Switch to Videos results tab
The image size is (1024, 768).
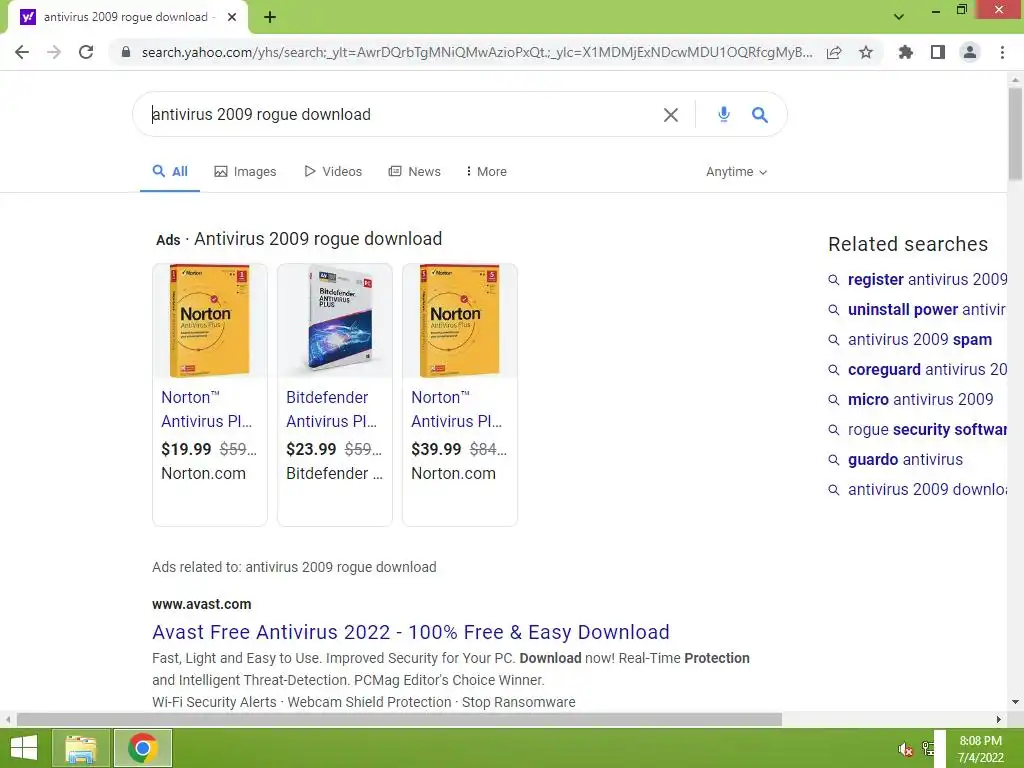click(333, 172)
